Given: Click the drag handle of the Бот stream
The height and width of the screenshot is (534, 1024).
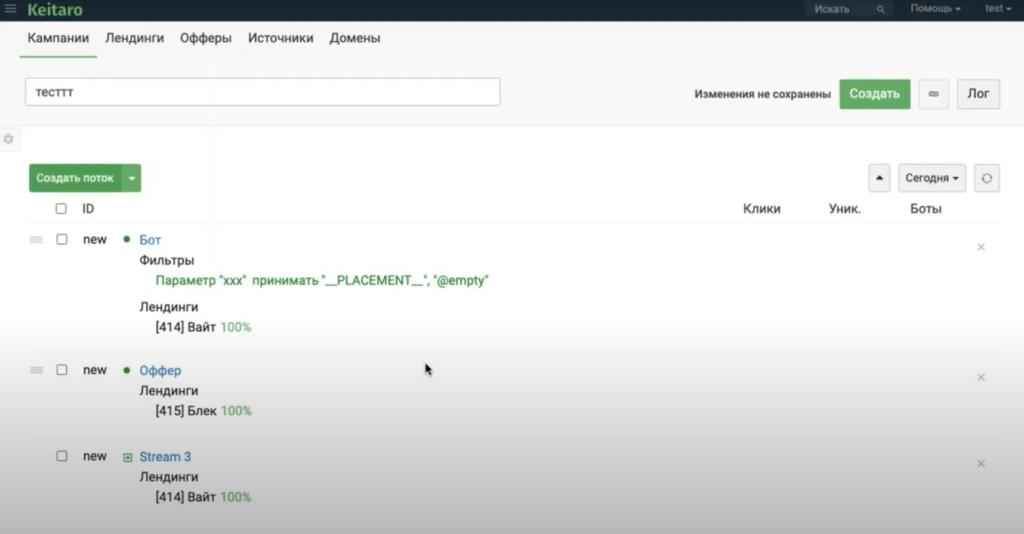Looking at the screenshot, I should pos(37,240).
